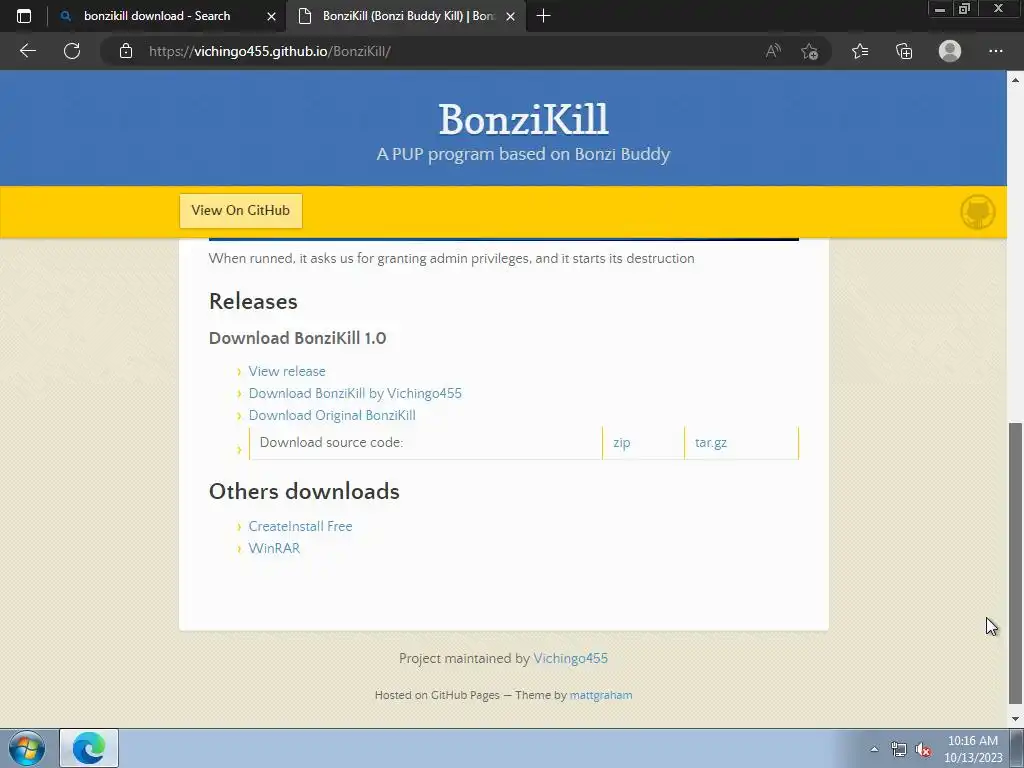Open the browser profile avatar
Image resolution: width=1024 pixels, height=768 pixels.
tap(950, 51)
